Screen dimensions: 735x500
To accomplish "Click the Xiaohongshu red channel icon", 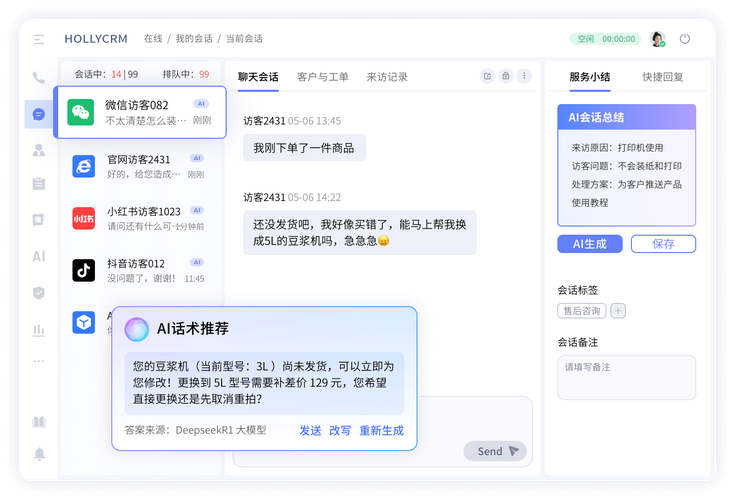I will (x=84, y=218).
